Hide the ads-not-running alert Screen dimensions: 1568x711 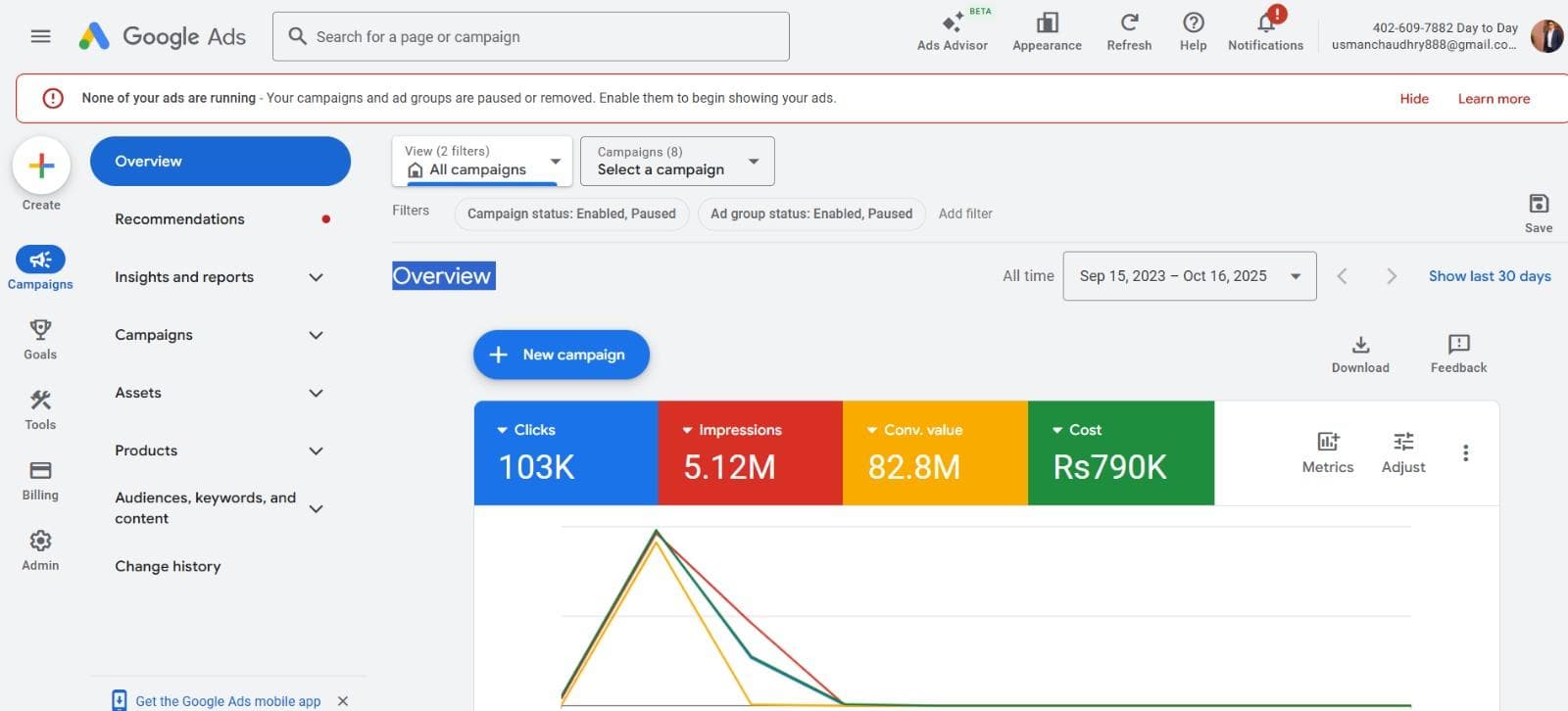point(1414,99)
